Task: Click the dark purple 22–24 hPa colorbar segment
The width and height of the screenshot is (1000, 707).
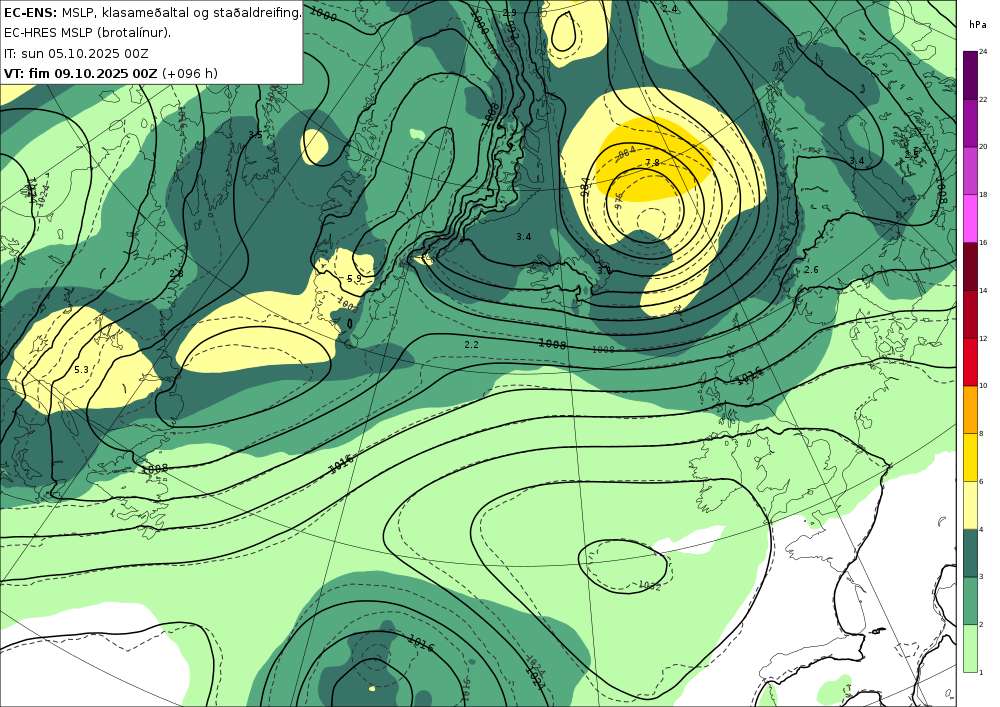Action: point(970,75)
